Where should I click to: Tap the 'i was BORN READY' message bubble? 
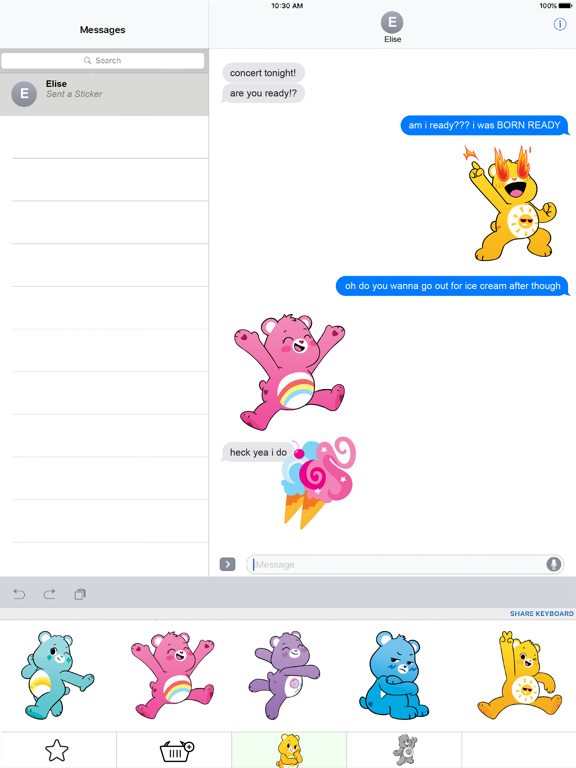tap(484, 125)
